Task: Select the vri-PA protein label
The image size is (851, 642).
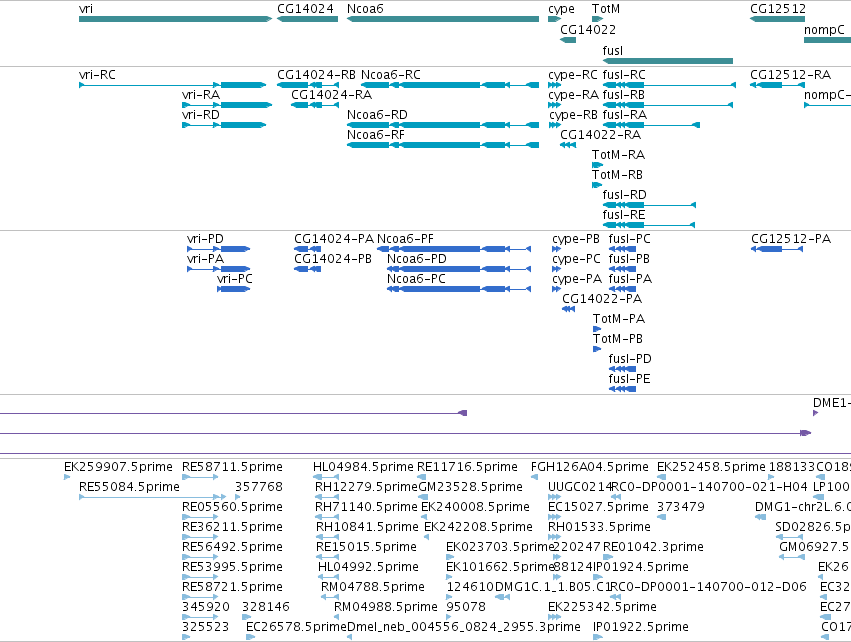Action: 205,259
